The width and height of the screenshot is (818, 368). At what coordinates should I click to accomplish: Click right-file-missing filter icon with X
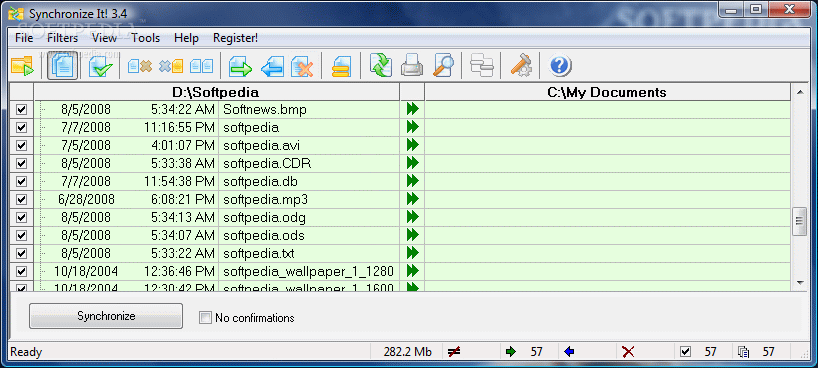pyautogui.click(x=171, y=66)
